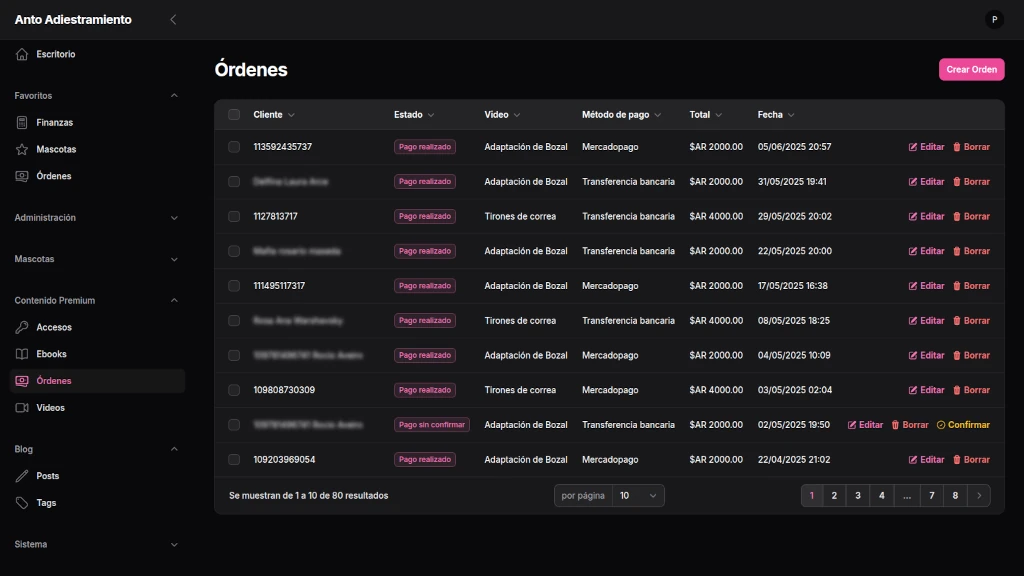Click the Escritorio home icon
The width and height of the screenshot is (1024, 576).
pyautogui.click(x=22, y=54)
